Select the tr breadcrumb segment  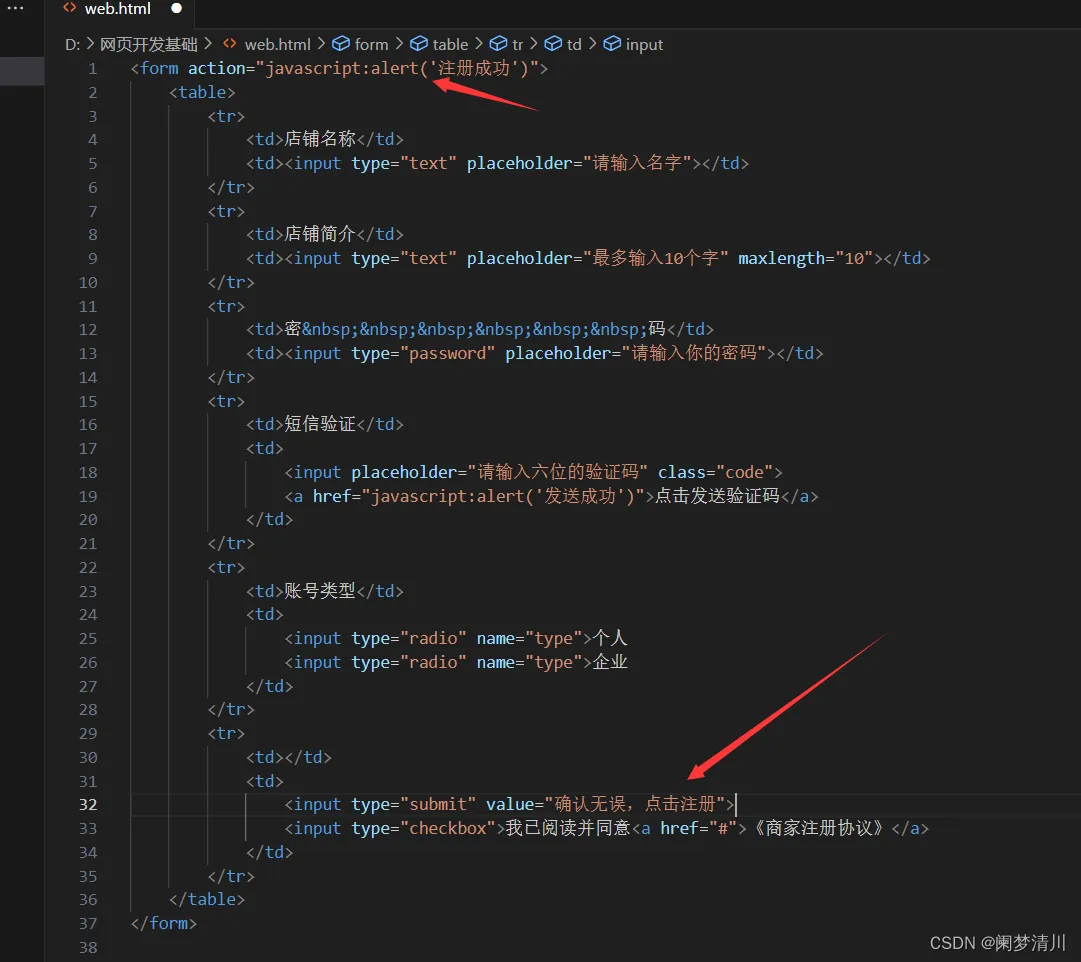click(x=518, y=45)
